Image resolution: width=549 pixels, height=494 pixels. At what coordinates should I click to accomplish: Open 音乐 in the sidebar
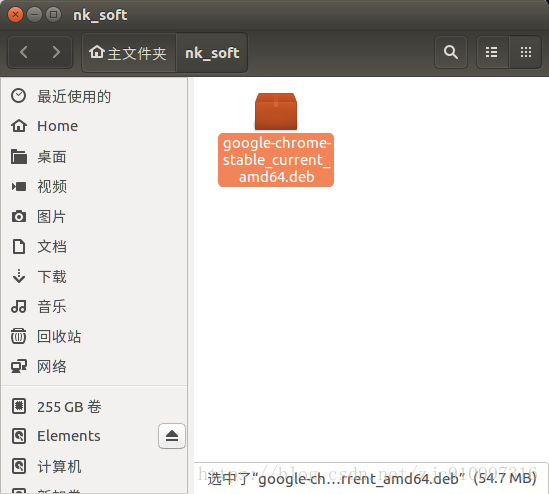pos(94,306)
